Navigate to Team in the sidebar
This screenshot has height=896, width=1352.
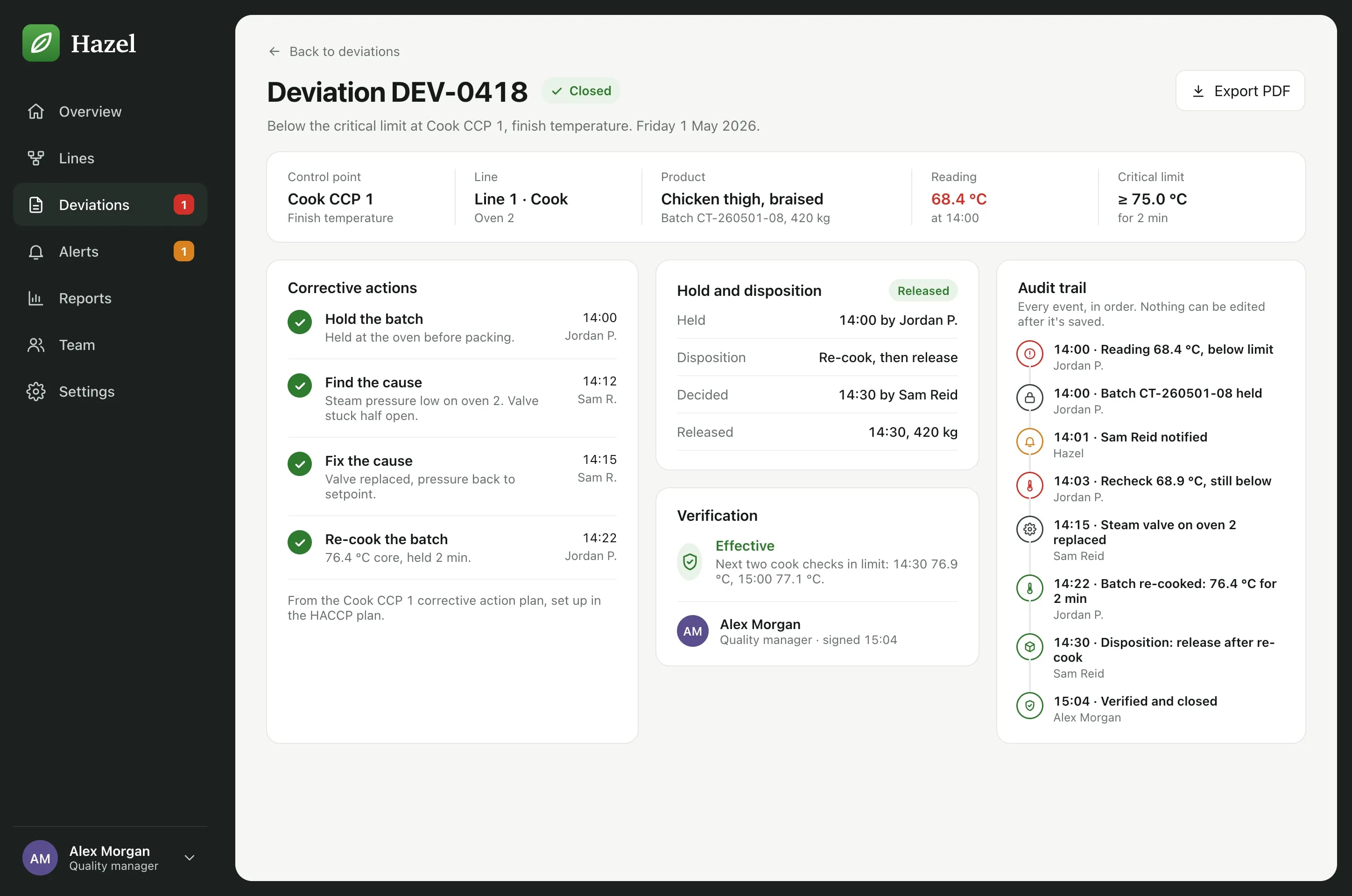tap(110, 345)
